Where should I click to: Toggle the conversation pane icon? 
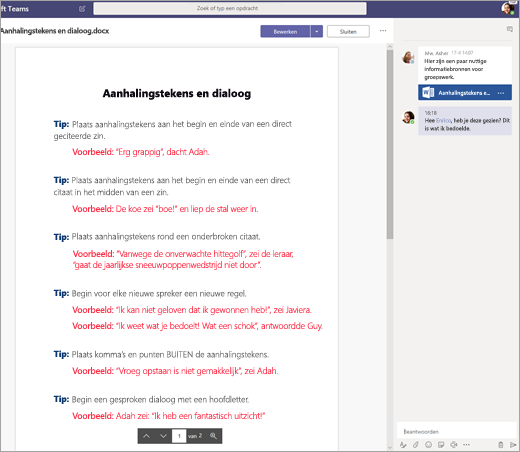pos(510,29)
